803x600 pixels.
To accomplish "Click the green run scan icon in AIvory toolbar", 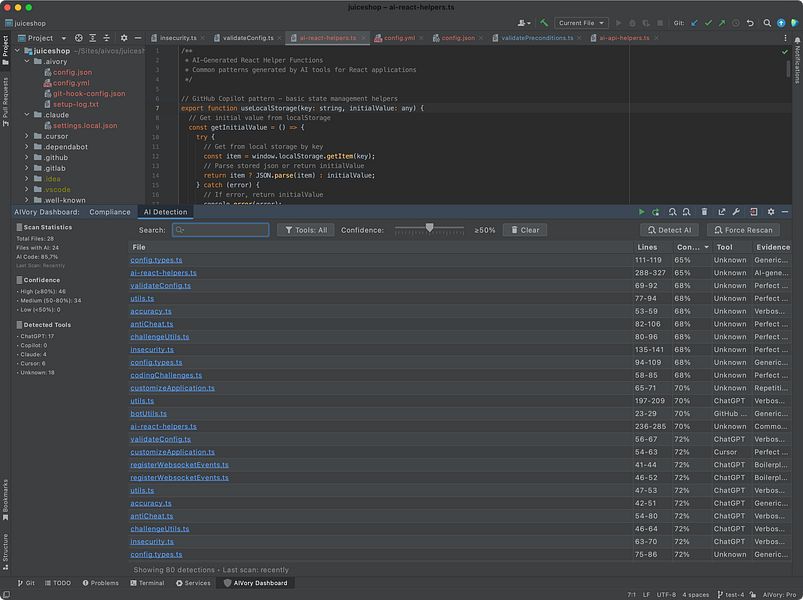I will (641, 212).
